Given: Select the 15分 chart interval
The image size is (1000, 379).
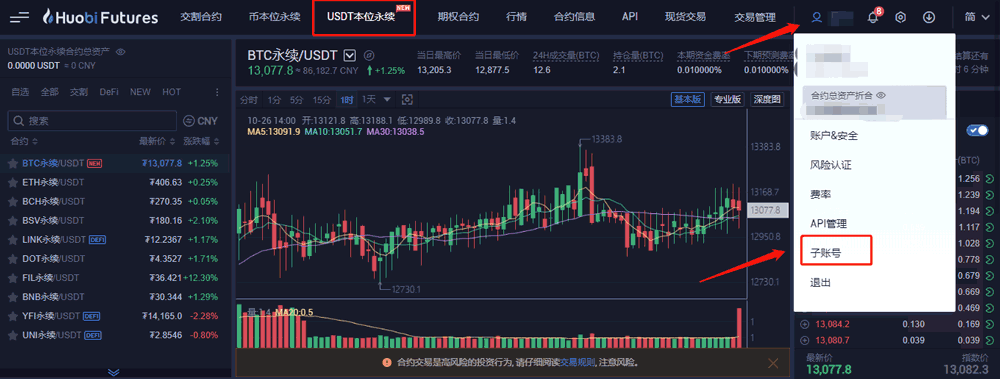Looking at the screenshot, I should click(321, 100).
